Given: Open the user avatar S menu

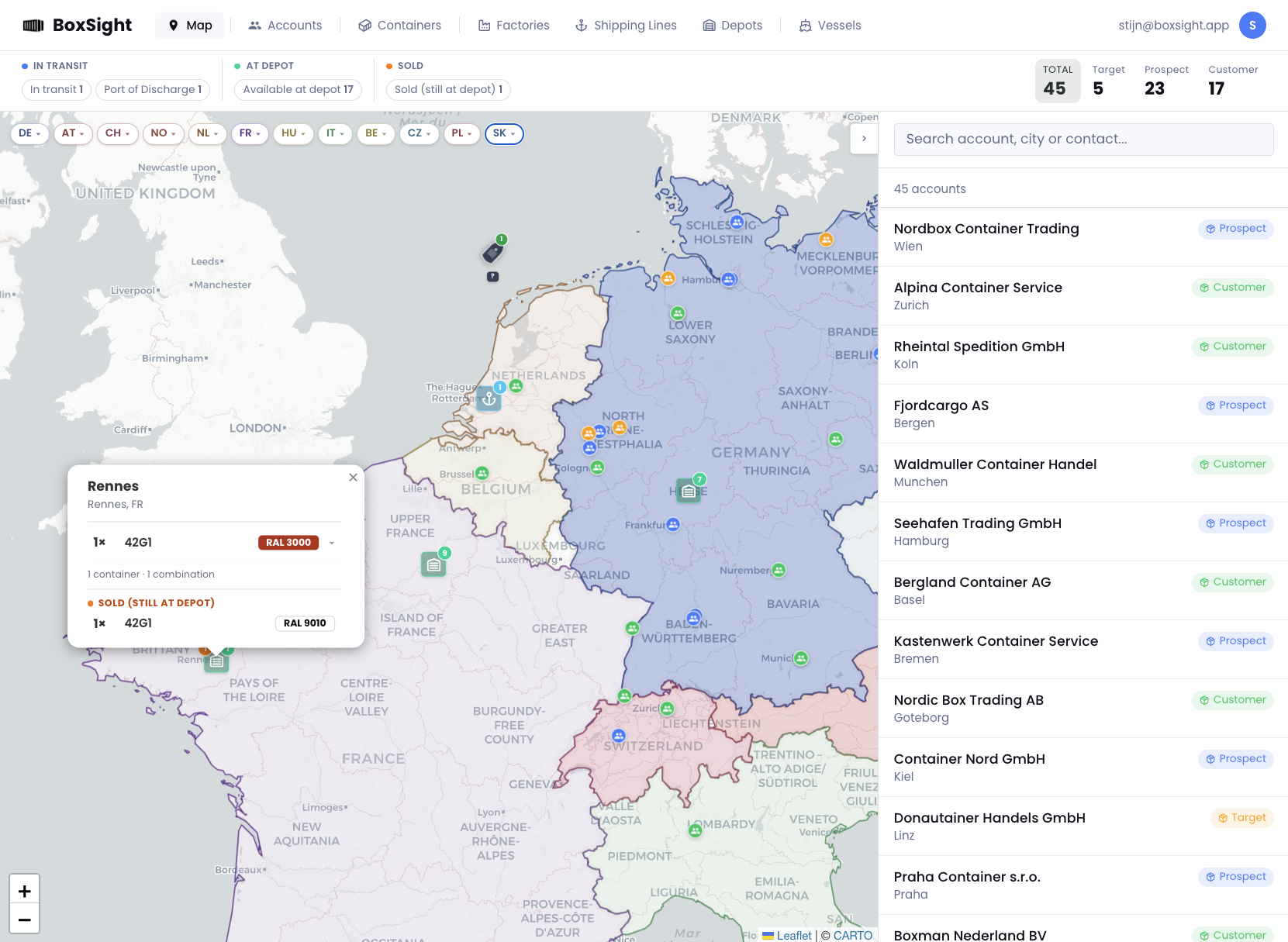Looking at the screenshot, I should click(1252, 26).
